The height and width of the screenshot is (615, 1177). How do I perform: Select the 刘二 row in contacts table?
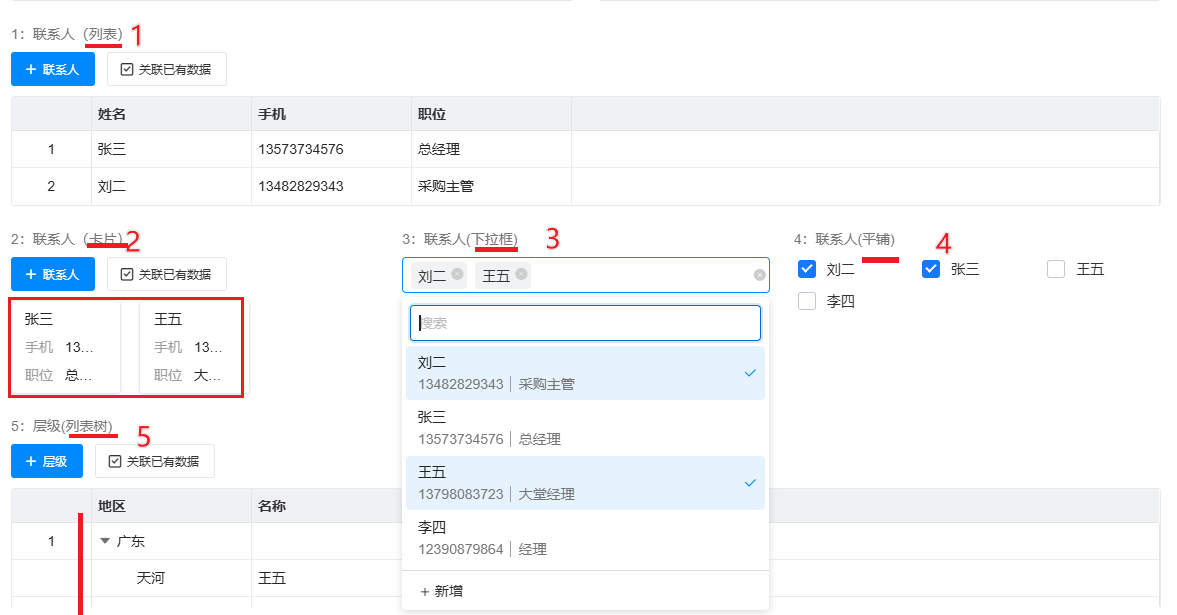[300, 186]
